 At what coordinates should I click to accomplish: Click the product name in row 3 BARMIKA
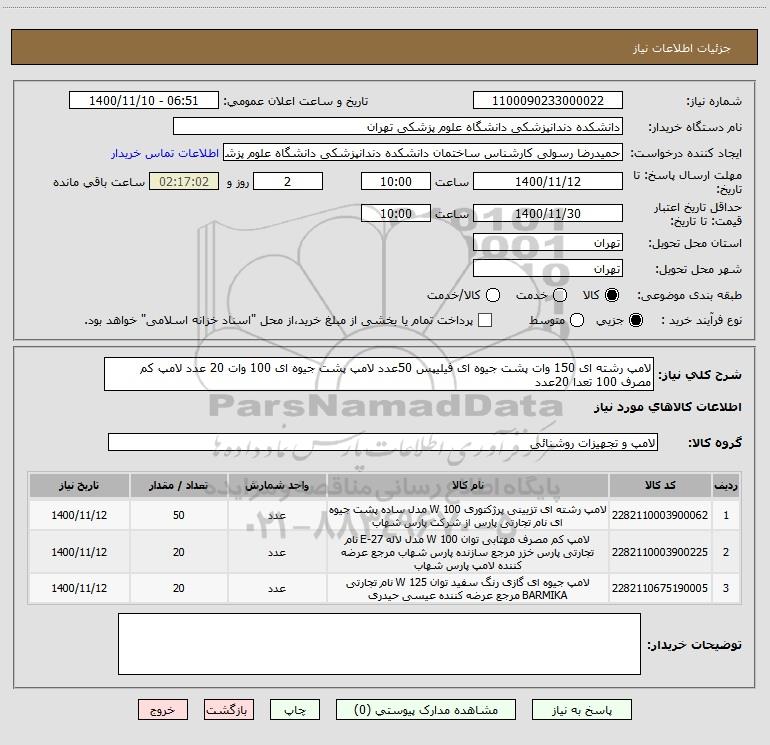pos(468,589)
